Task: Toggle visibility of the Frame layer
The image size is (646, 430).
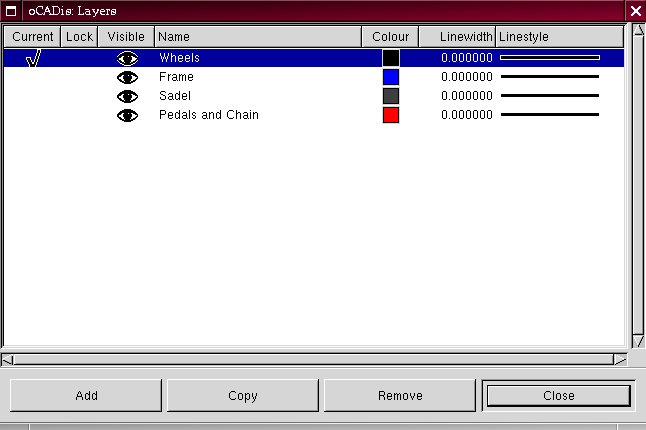Action: tap(127, 77)
